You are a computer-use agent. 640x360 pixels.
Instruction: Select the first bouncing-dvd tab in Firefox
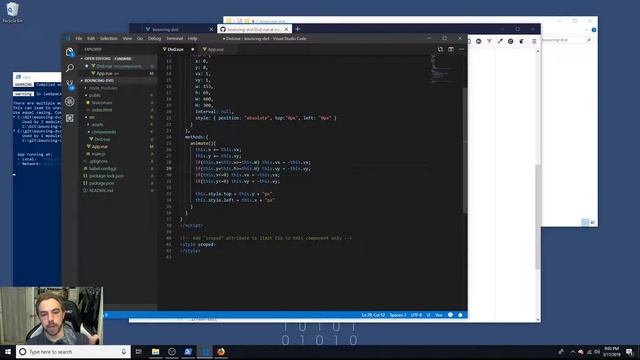point(177,29)
